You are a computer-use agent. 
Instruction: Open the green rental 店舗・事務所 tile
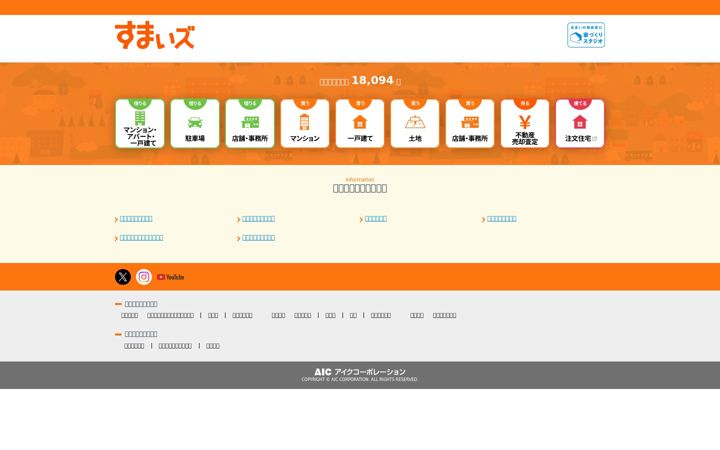(250, 124)
